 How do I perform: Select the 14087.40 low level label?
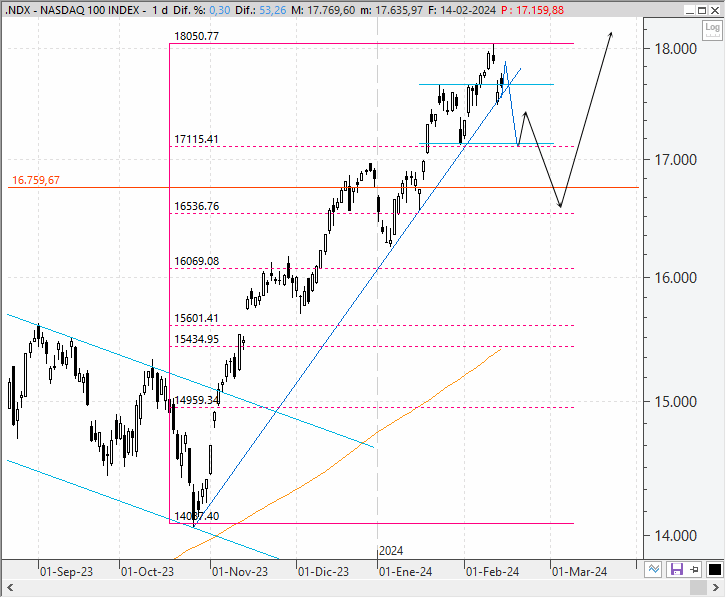[x=196, y=516]
